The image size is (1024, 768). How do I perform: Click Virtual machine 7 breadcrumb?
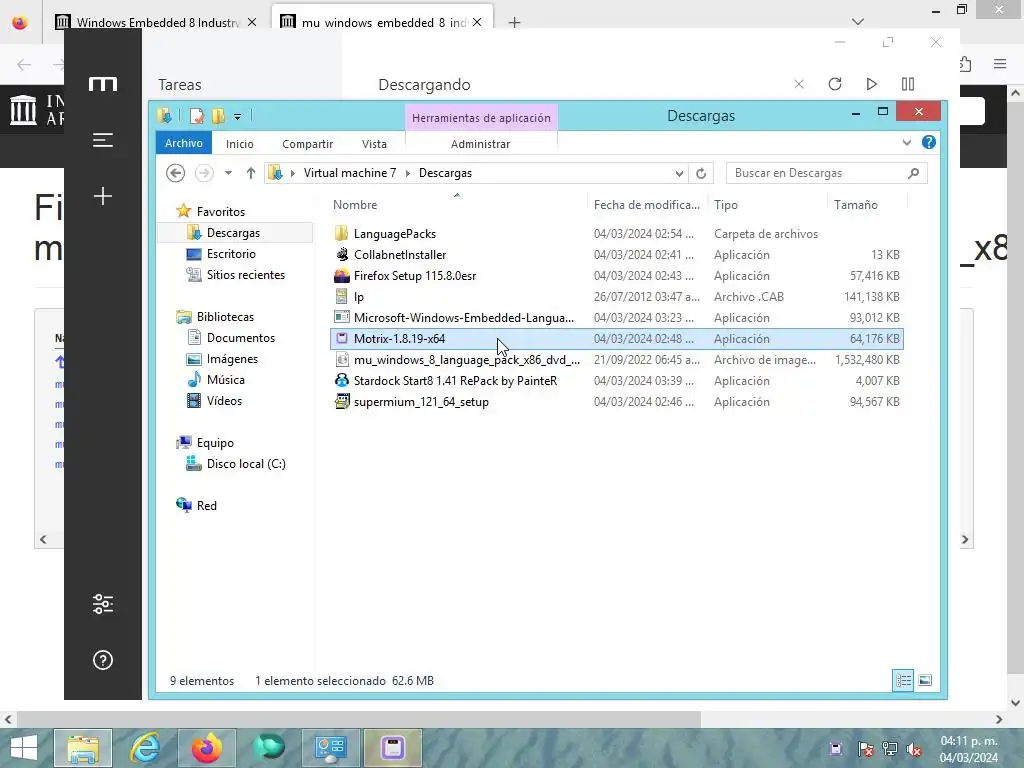pyautogui.click(x=349, y=173)
